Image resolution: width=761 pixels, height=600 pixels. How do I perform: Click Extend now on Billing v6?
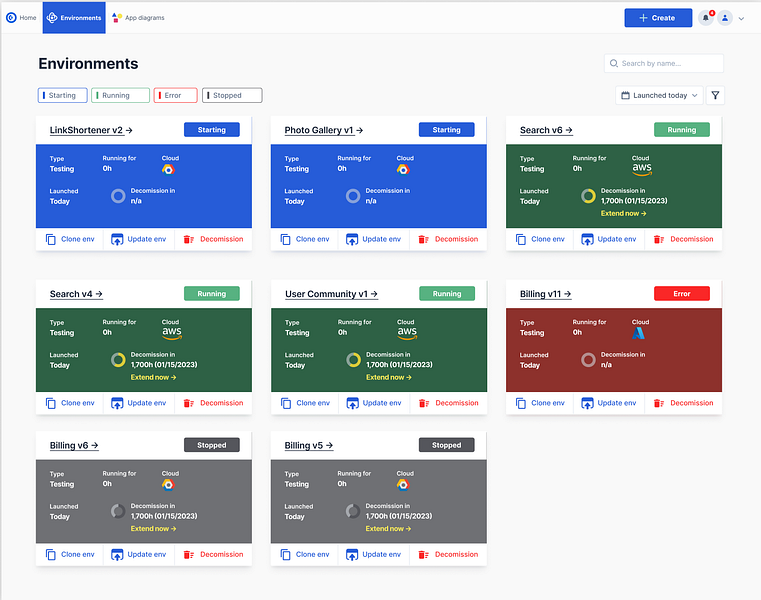point(153,529)
